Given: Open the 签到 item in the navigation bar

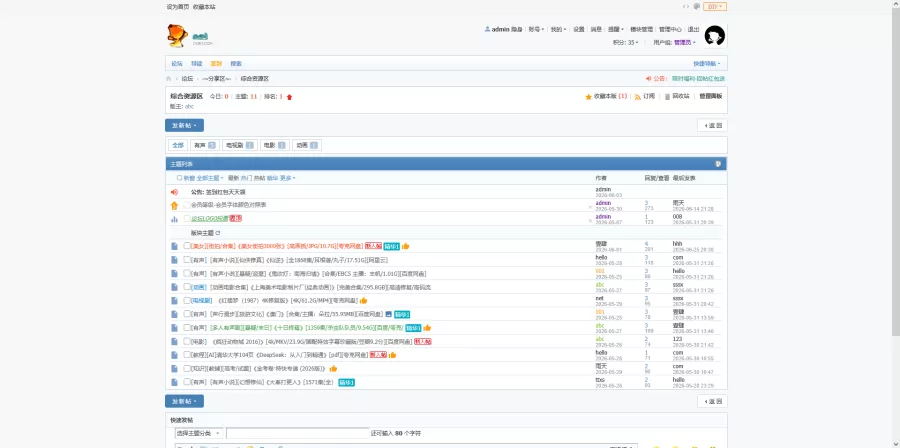Looking at the screenshot, I should pos(216,64).
